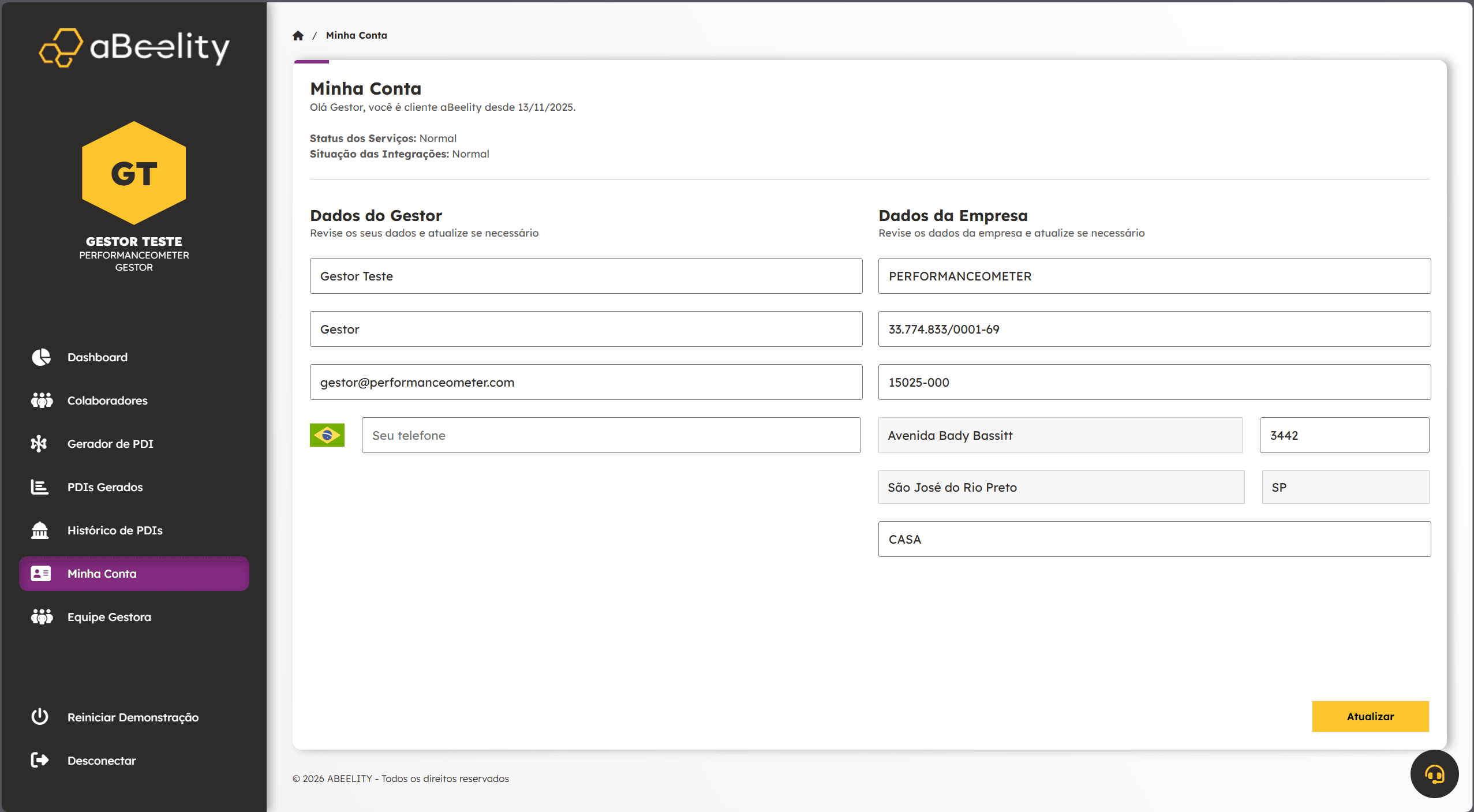The image size is (1474, 812).
Task: Click the Seu telefone input field
Action: pyautogui.click(x=611, y=435)
